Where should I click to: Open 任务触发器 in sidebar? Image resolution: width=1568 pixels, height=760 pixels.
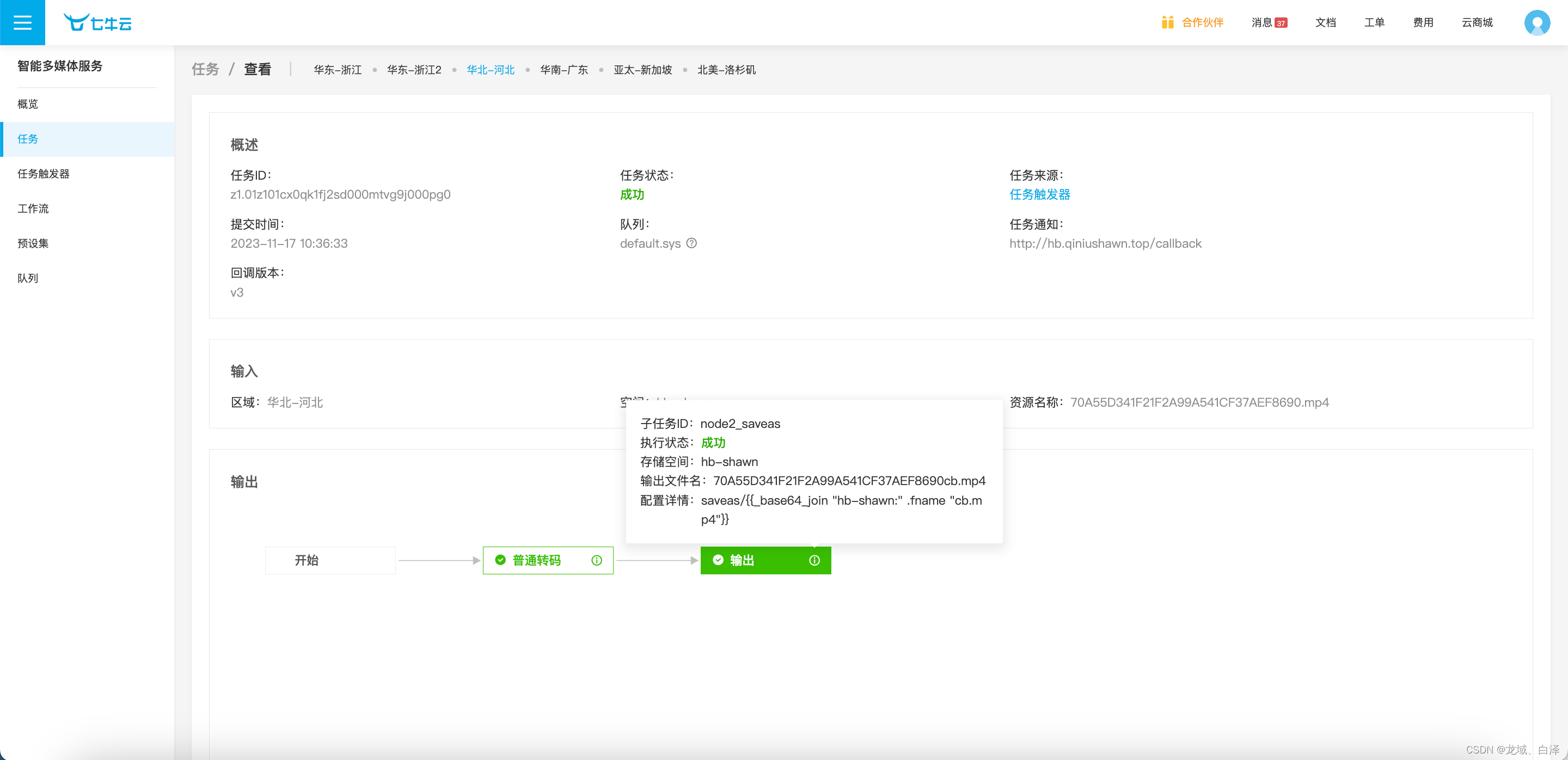pos(87,174)
